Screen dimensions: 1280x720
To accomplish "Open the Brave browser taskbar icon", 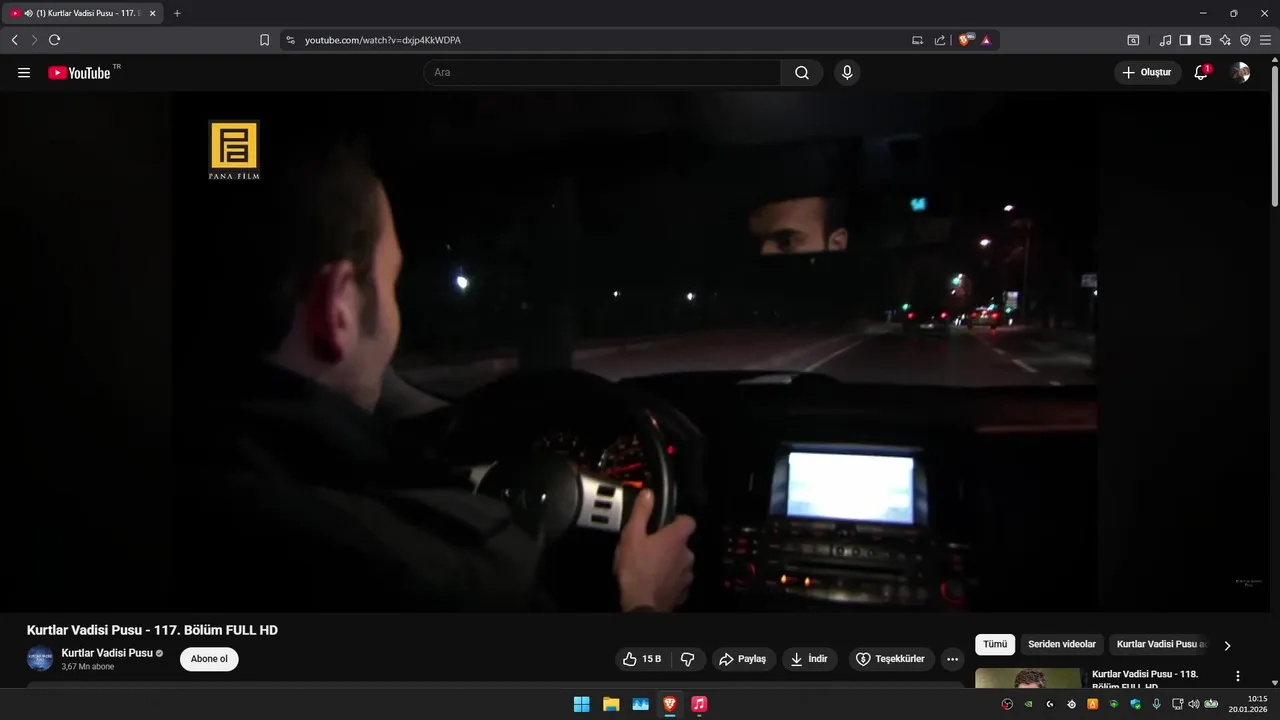I will (x=670, y=704).
